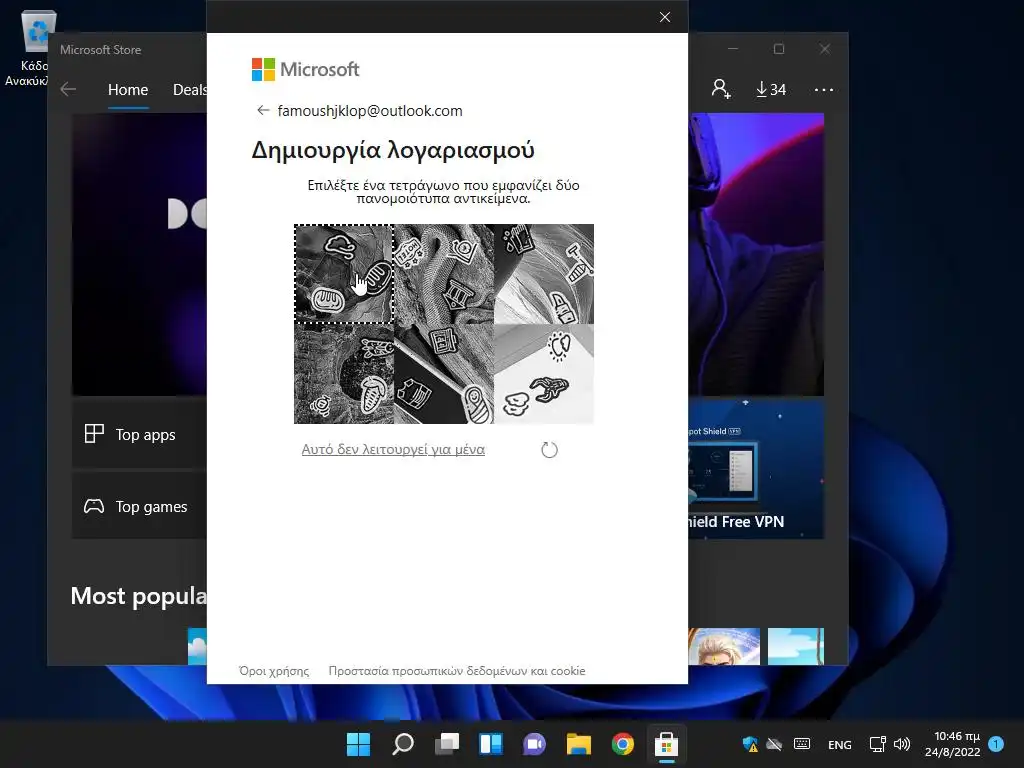Open the game thumbnail with the blonde character
1024x768 pixels.
(x=724, y=646)
